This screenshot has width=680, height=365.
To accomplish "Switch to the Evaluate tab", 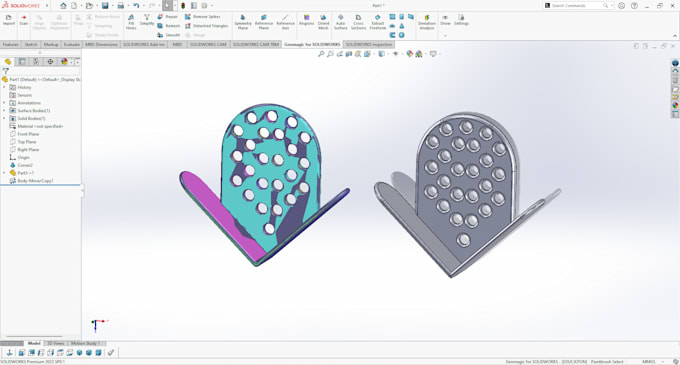I will point(72,45).
